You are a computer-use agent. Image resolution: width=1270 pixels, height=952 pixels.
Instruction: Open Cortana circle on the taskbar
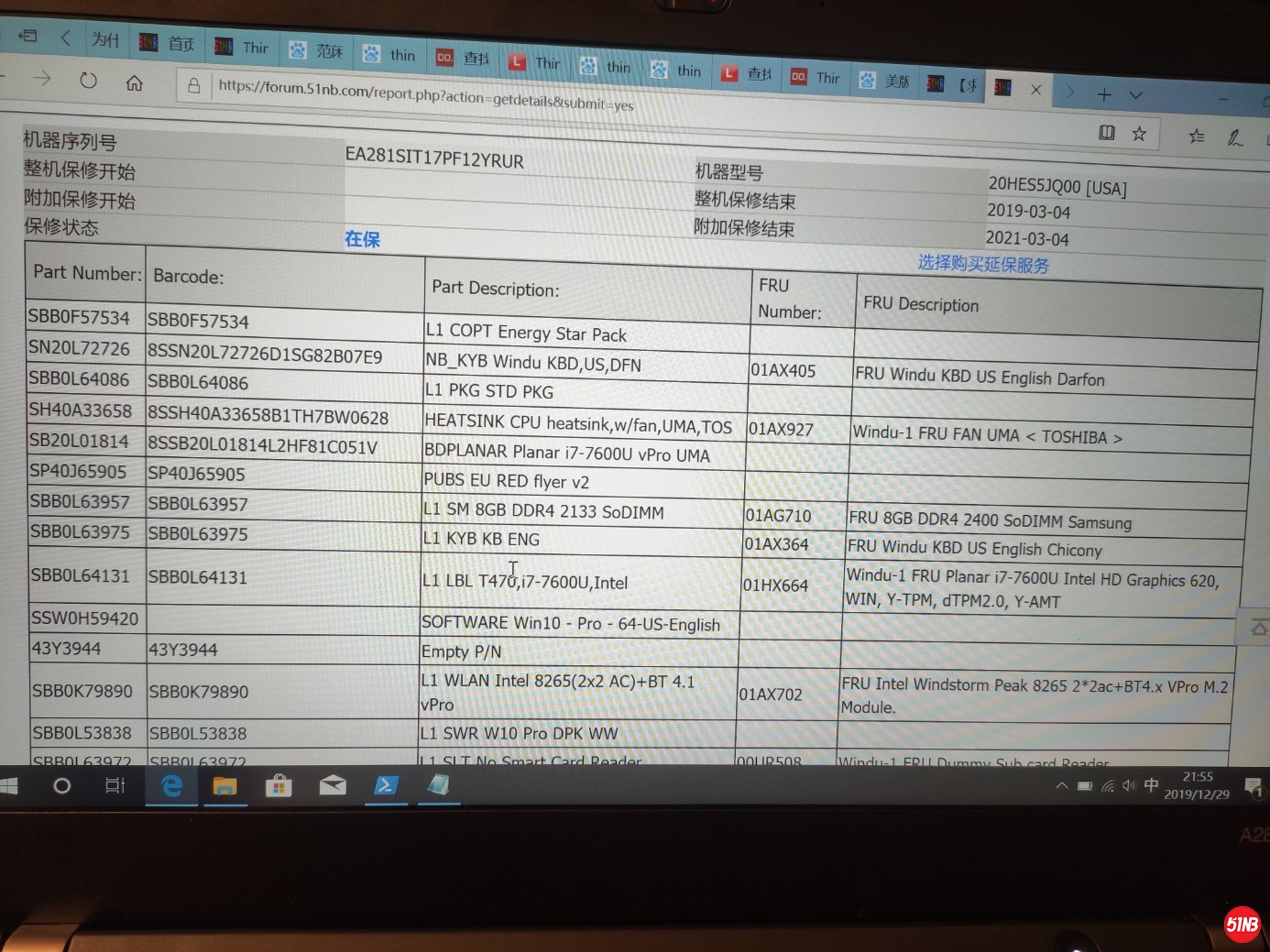(61, 785)
